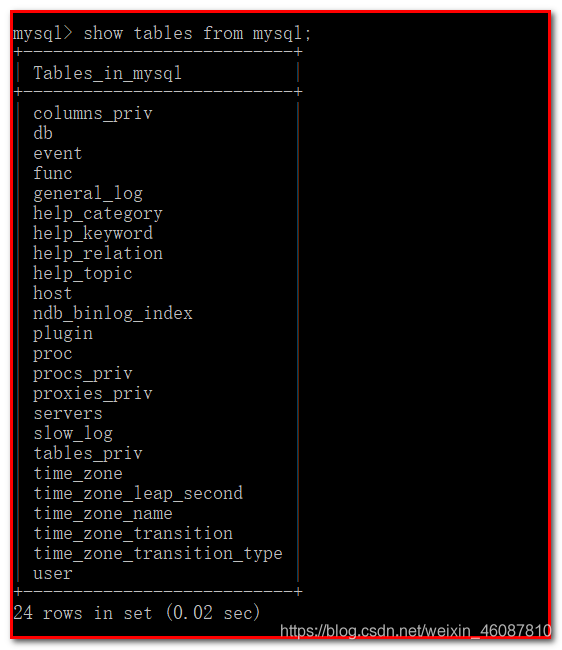The width and height of the screenshot is (562, 650).
Task: Click the 'show tables from mysql;' command text
Action: 197,33
